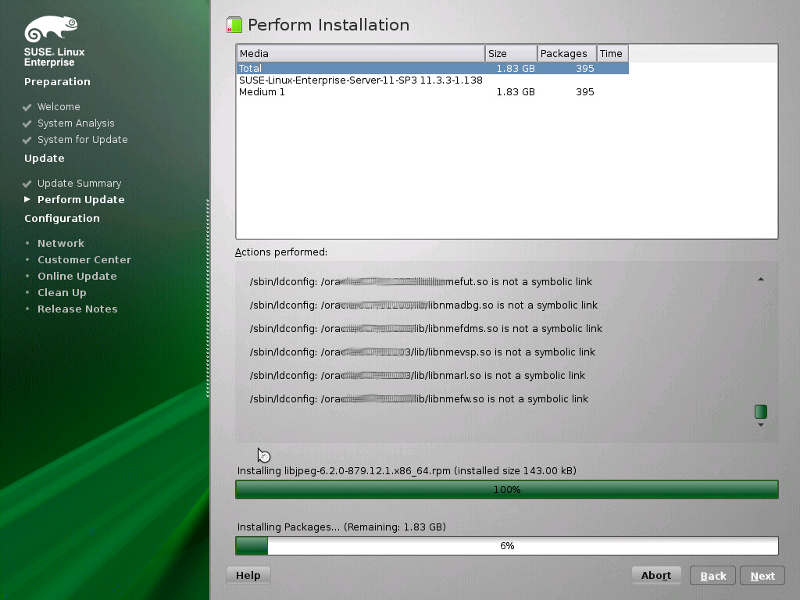Screen dimensions: 800x600
Task: Click the checkmark icon beside System for Update
Action: (x=26, y=140)
